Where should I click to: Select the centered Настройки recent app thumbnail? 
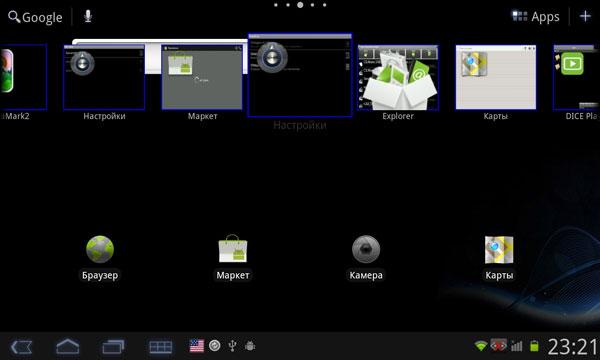coord(300,75)
